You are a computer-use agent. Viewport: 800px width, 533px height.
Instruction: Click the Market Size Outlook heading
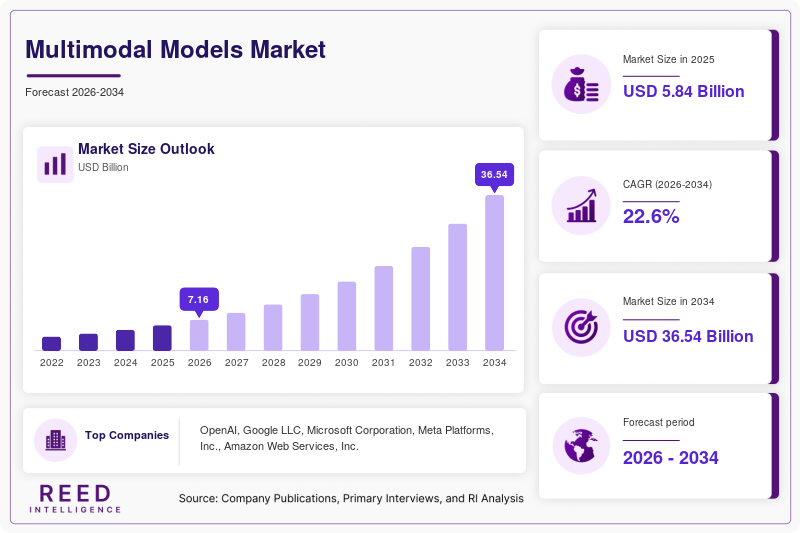click(146, 149)
